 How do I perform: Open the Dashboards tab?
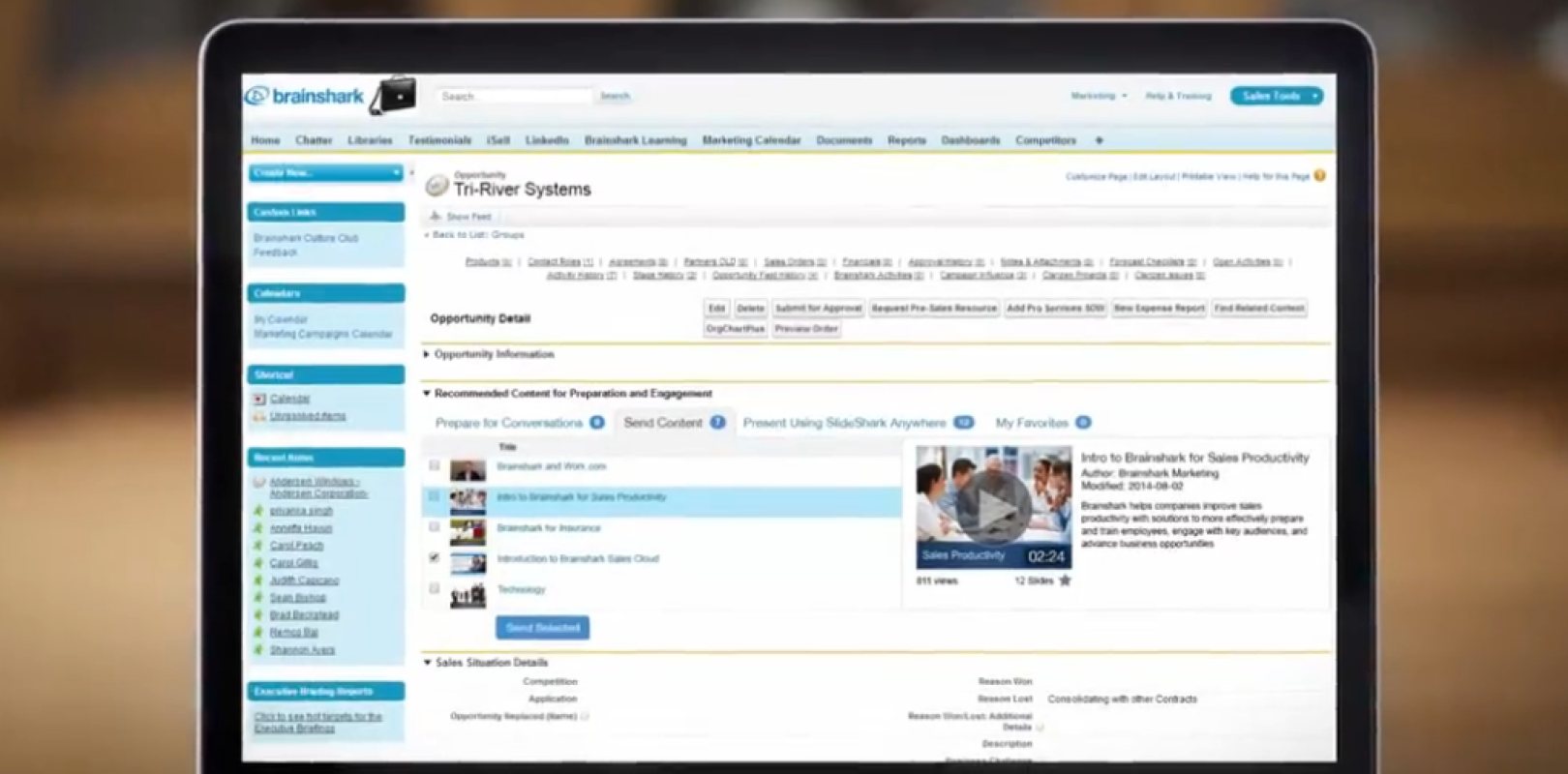coord(970,140)
